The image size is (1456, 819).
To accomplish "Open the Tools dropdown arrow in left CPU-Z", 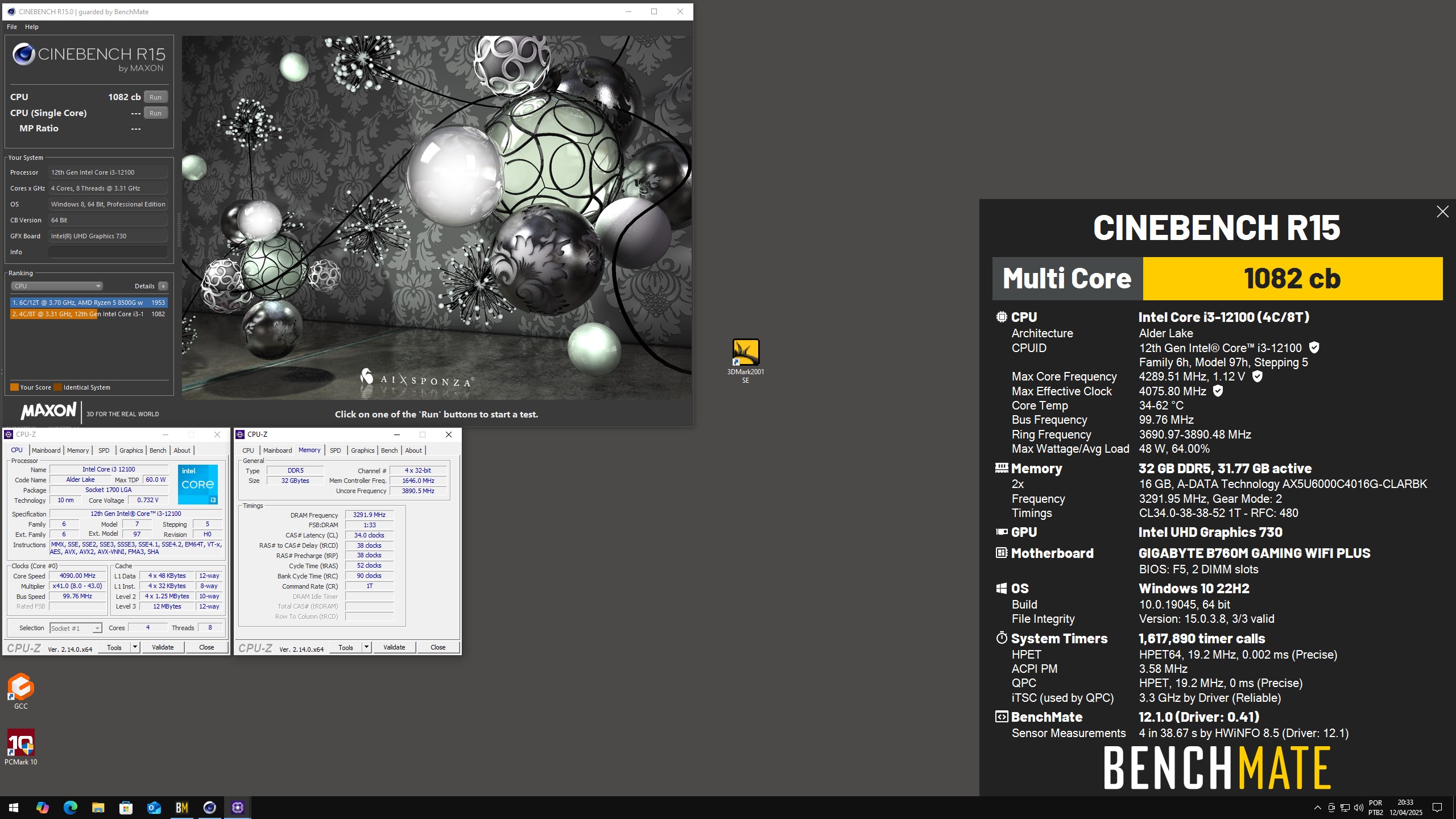I will pyautogui.click(x=135, y=647).
